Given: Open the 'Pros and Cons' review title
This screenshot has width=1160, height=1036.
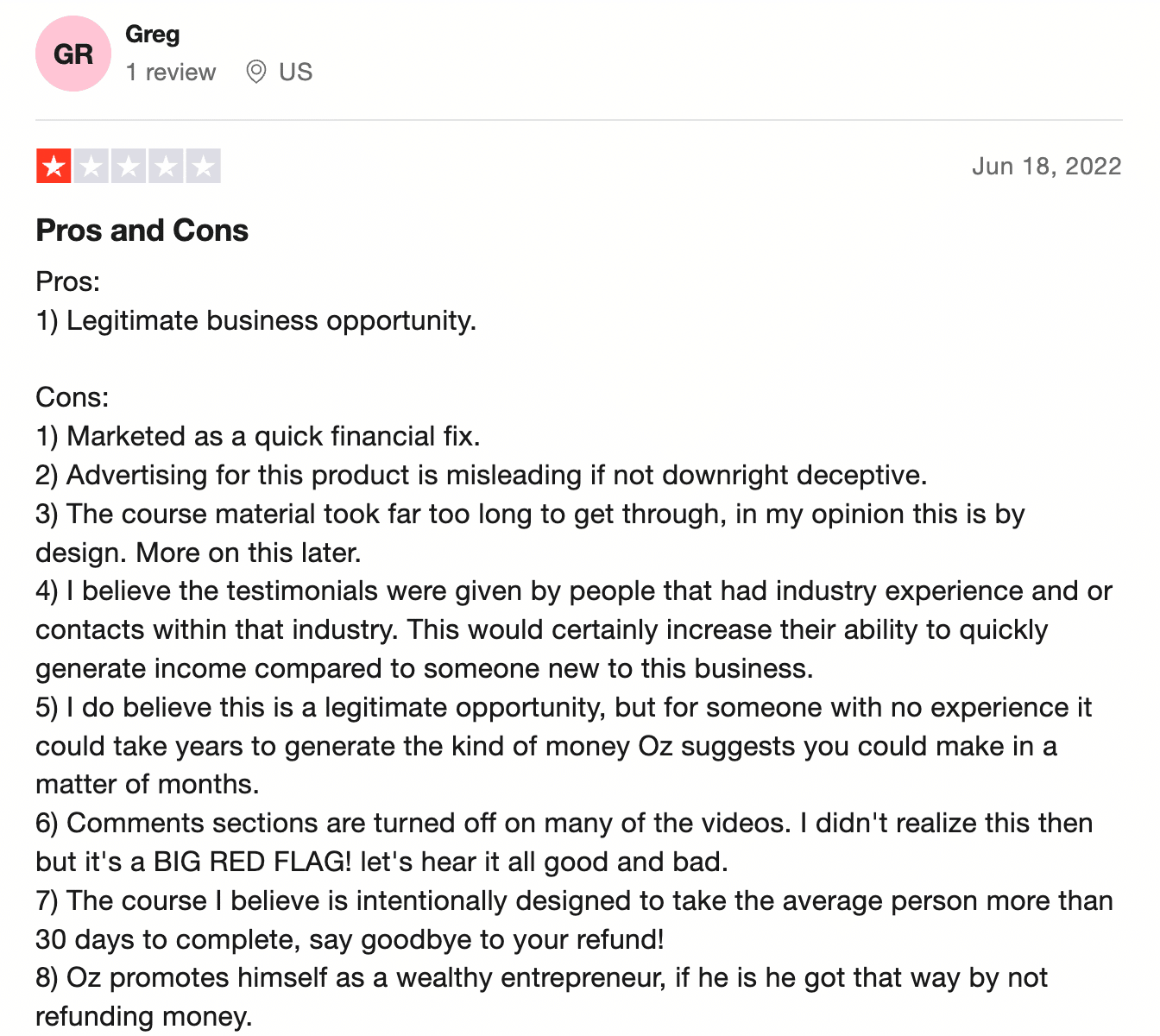Looking at the screenshot, I should pyautogui.click(x=142, y=231).
